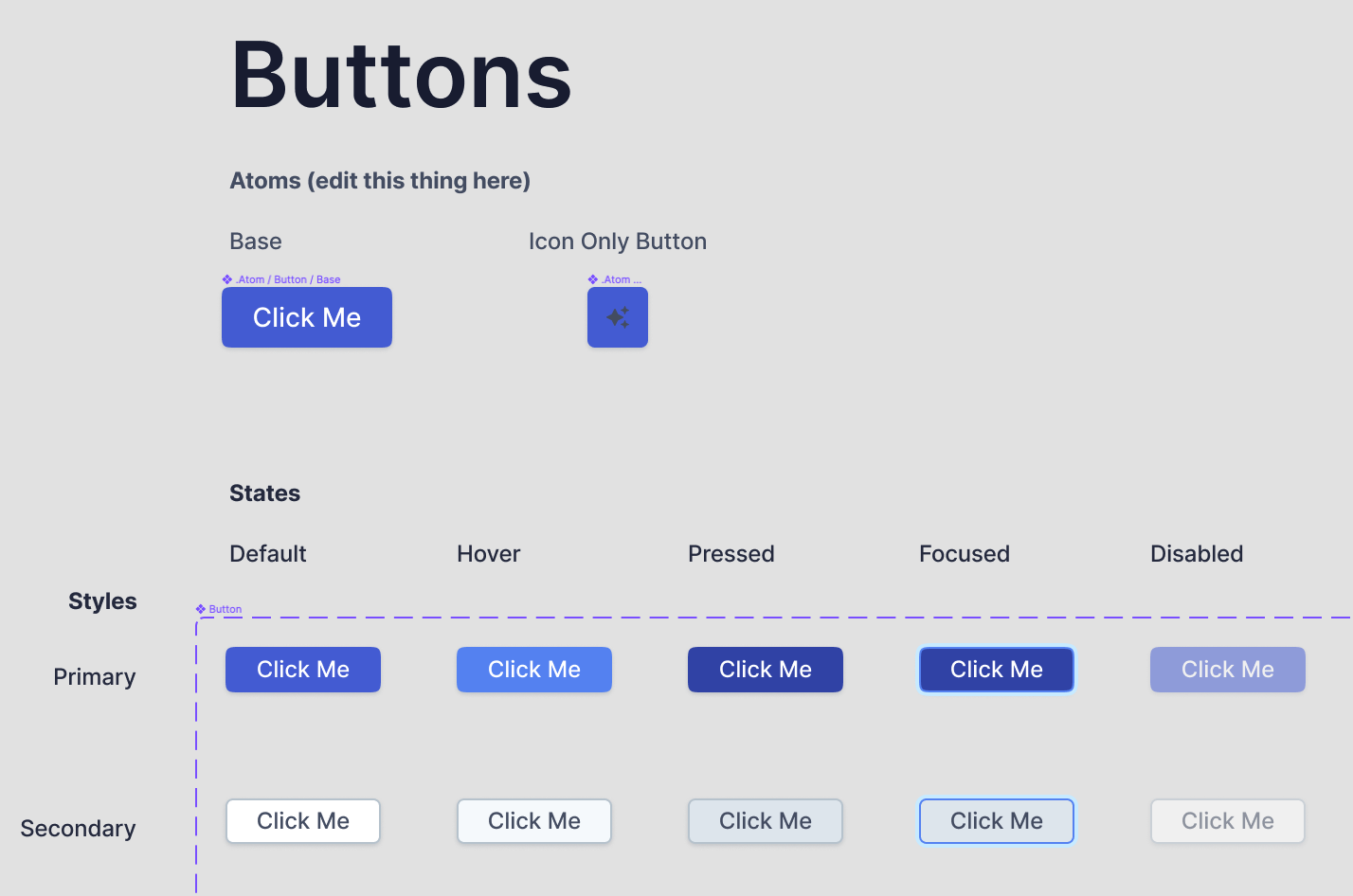Select the Primary Pressed state button

tap(766, 670)
